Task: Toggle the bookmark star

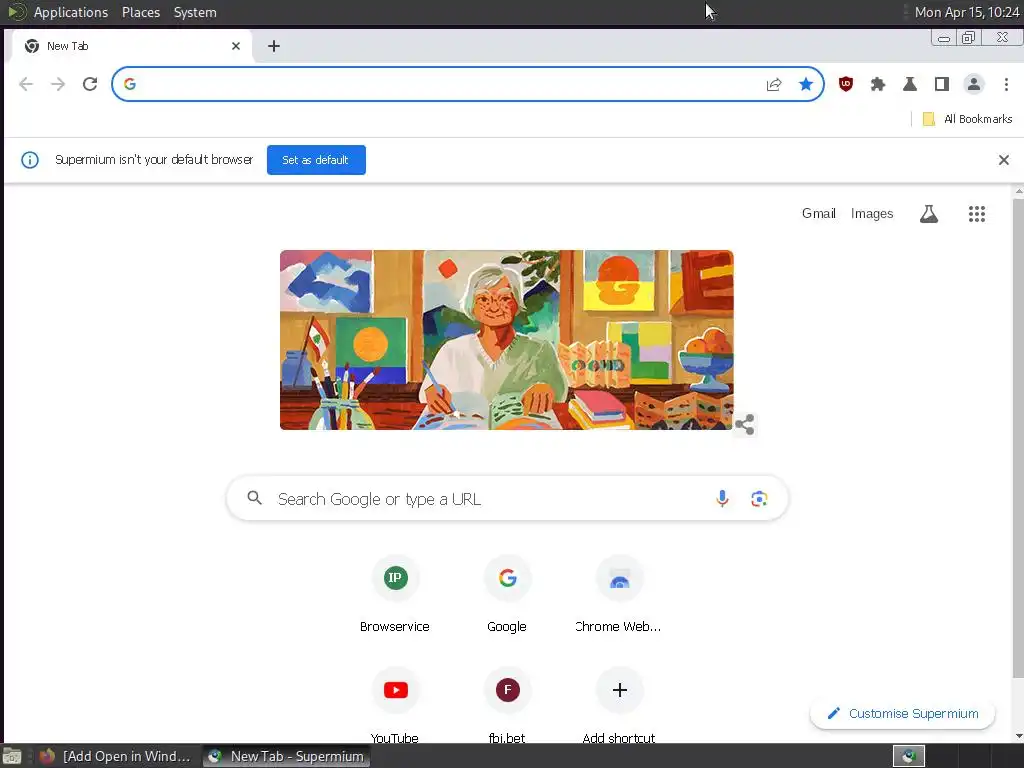Action: [806, 84]
